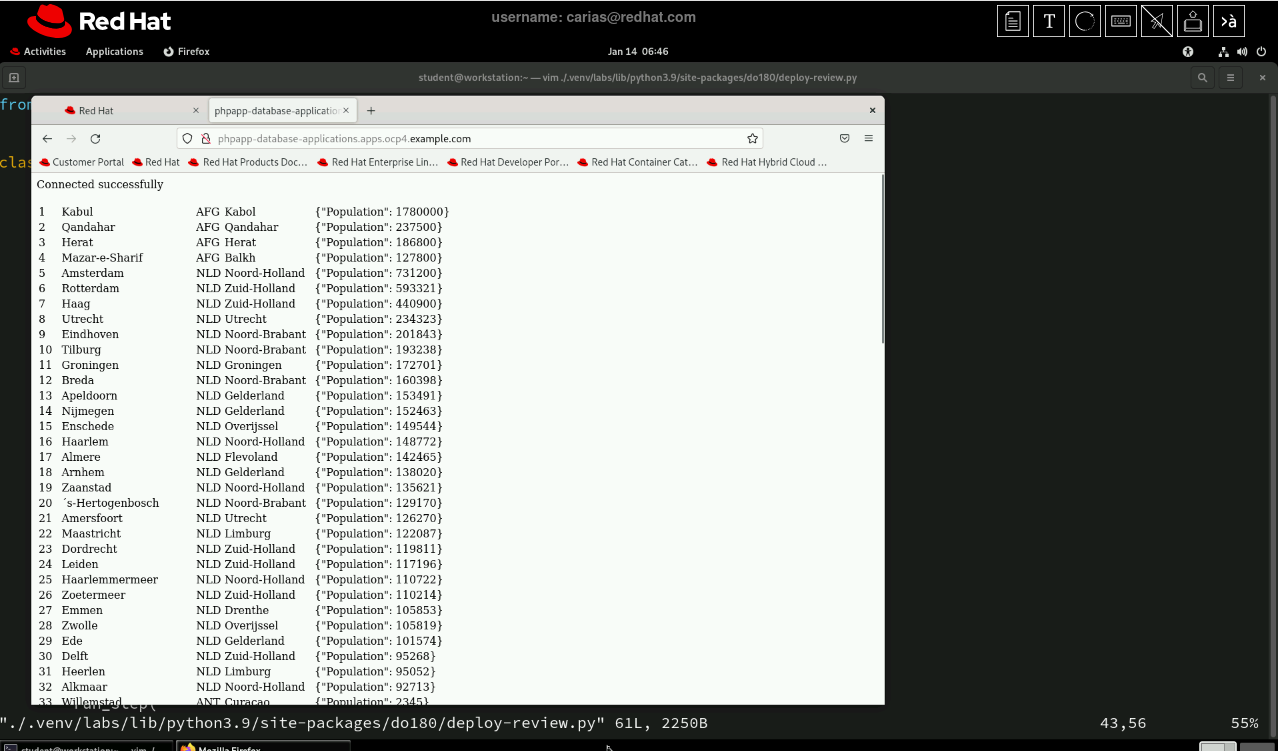Click '´s-Hertogenbosch' in row 20
The image size is (1278, 751).
[110, 503]
